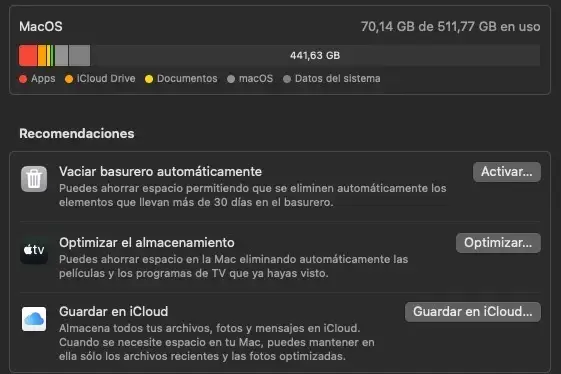This screenshot has width=561, height=374.
Task: Click the Apple TV icon
Action: tap(34, 250)
